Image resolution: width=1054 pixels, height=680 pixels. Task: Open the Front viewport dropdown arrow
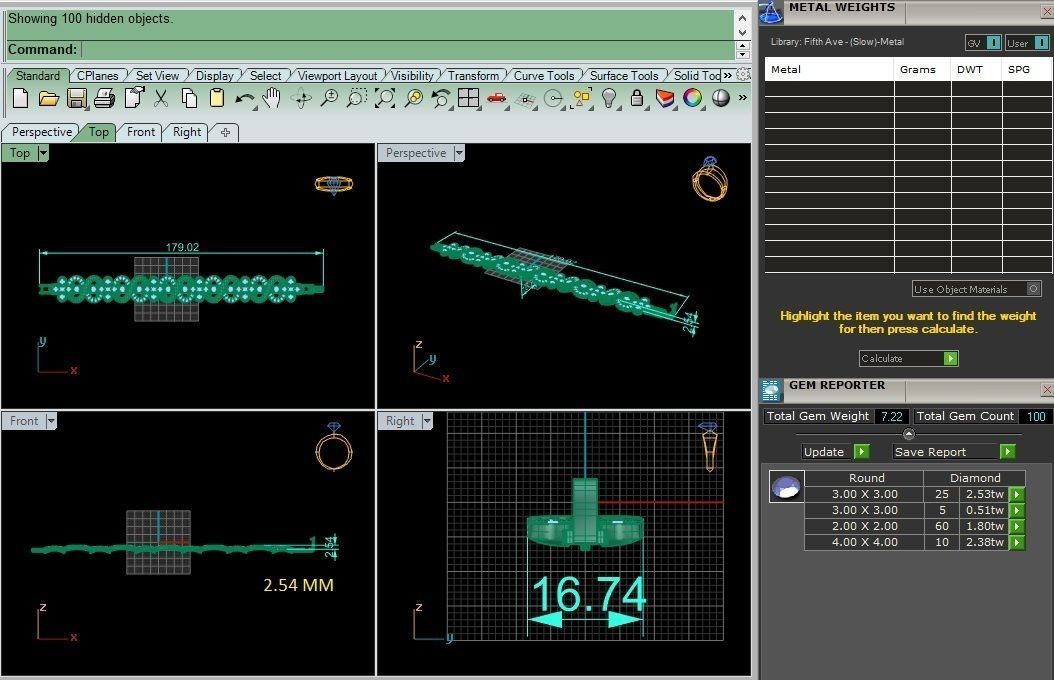tap(51, 421)
